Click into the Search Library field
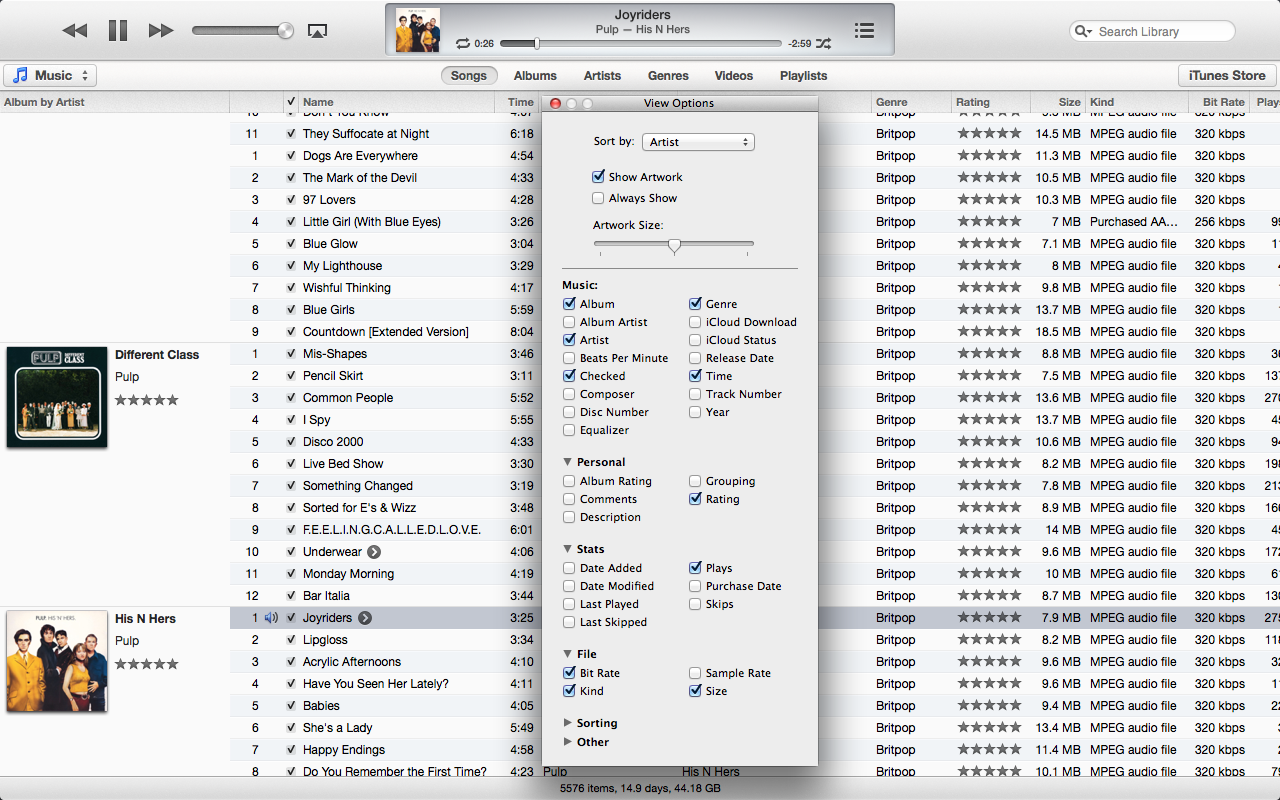The width and height of the screenshot is (1280, 800). click(x=1152, y=31)
